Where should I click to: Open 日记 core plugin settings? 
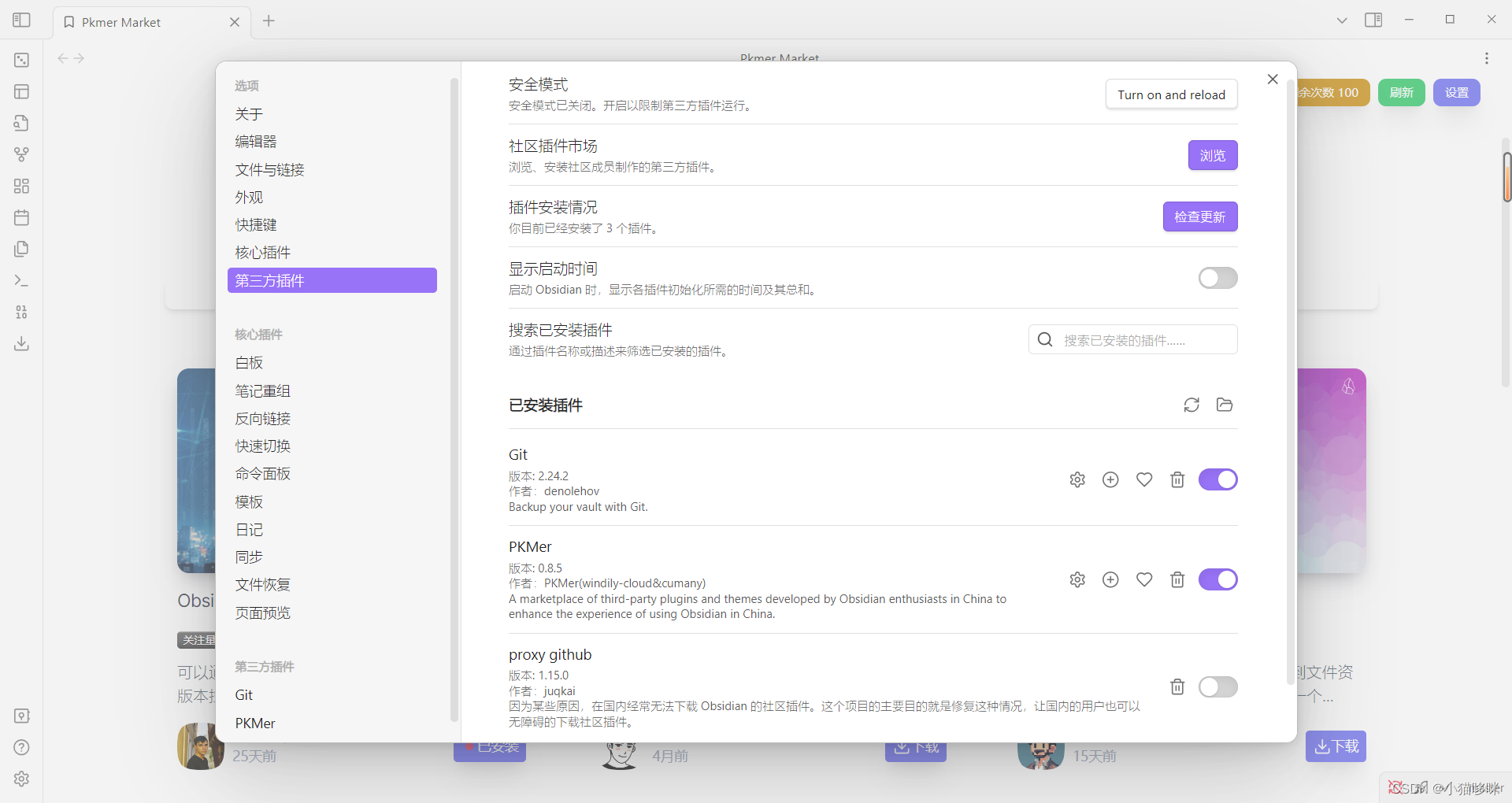(332, 530)
